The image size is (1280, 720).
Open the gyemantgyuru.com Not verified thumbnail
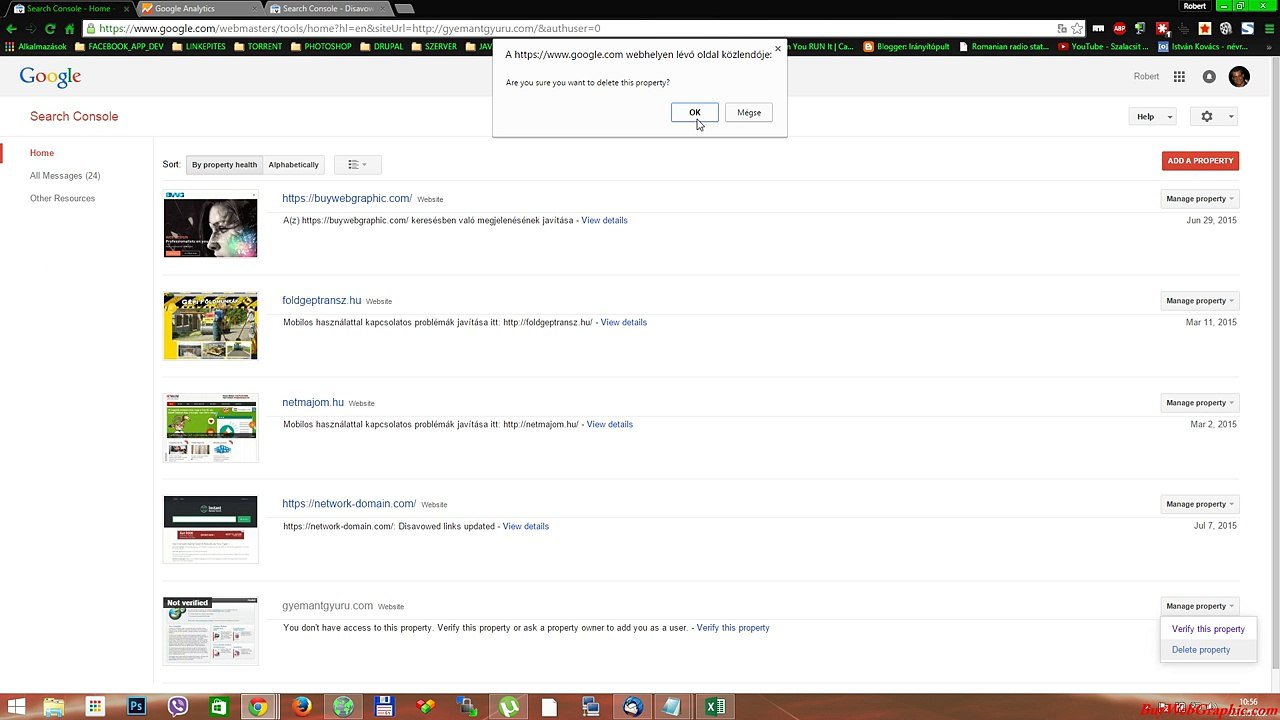click(210, 631)
